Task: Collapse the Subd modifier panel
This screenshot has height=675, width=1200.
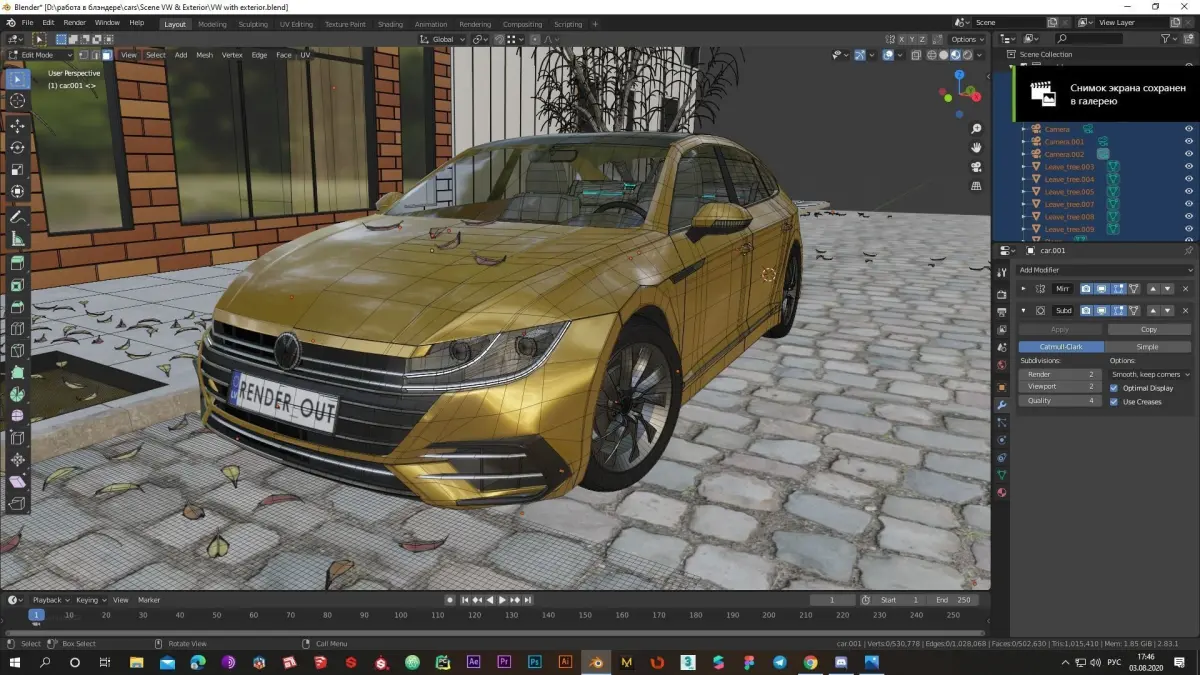Action: 1023,311
